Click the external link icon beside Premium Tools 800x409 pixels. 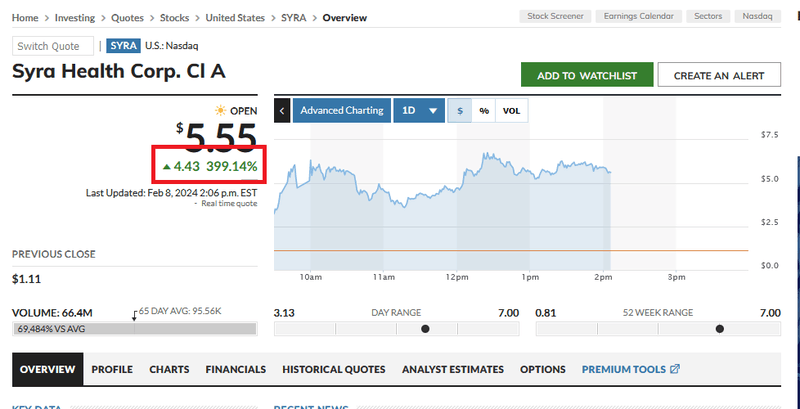(x=675, y=369)
